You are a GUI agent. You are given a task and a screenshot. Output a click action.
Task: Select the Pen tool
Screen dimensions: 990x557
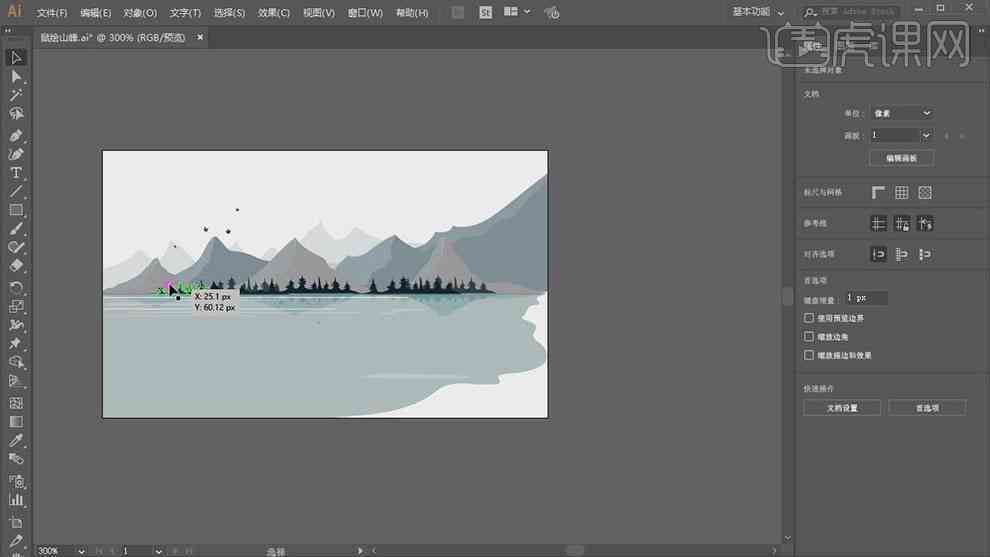pyautogui.click(x=16, y=136)
